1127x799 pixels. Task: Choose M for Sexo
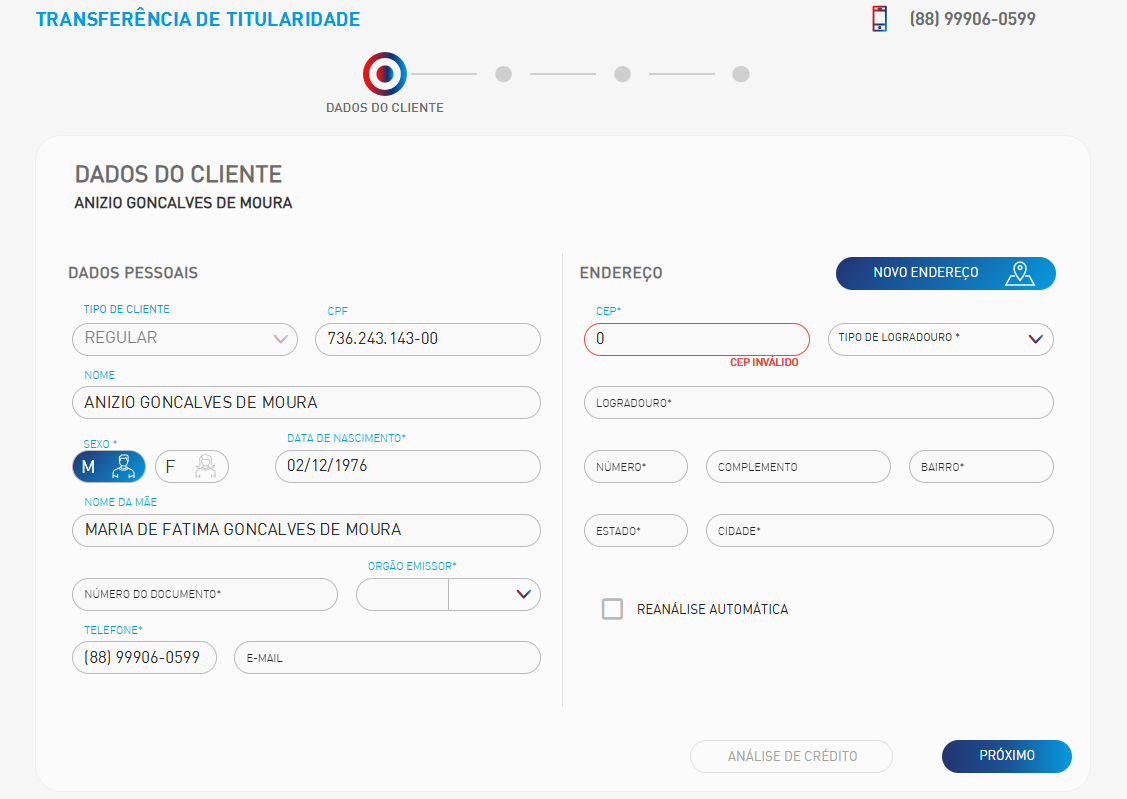point(109,466)
